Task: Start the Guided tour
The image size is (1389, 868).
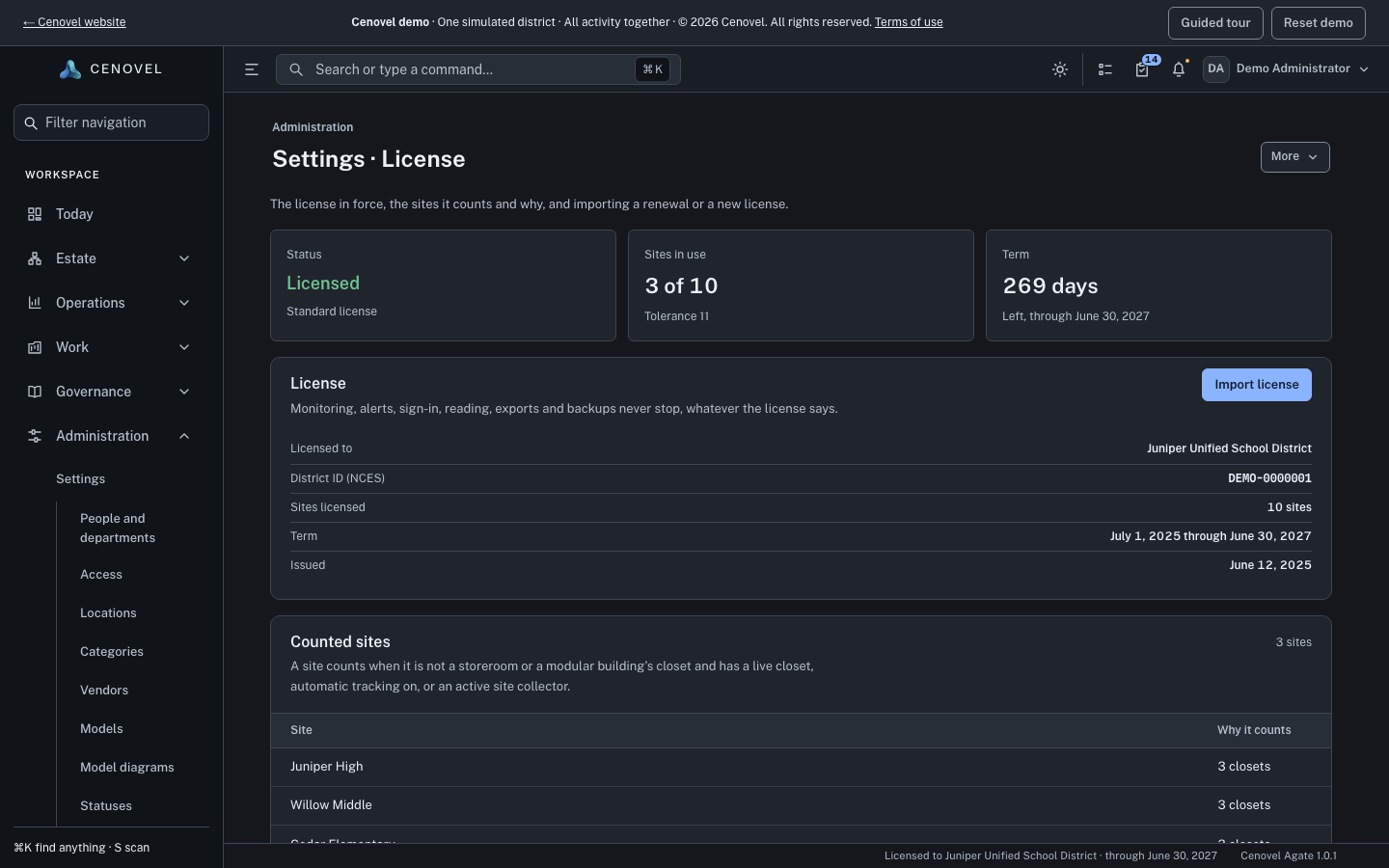Action: pos(1215,23)
